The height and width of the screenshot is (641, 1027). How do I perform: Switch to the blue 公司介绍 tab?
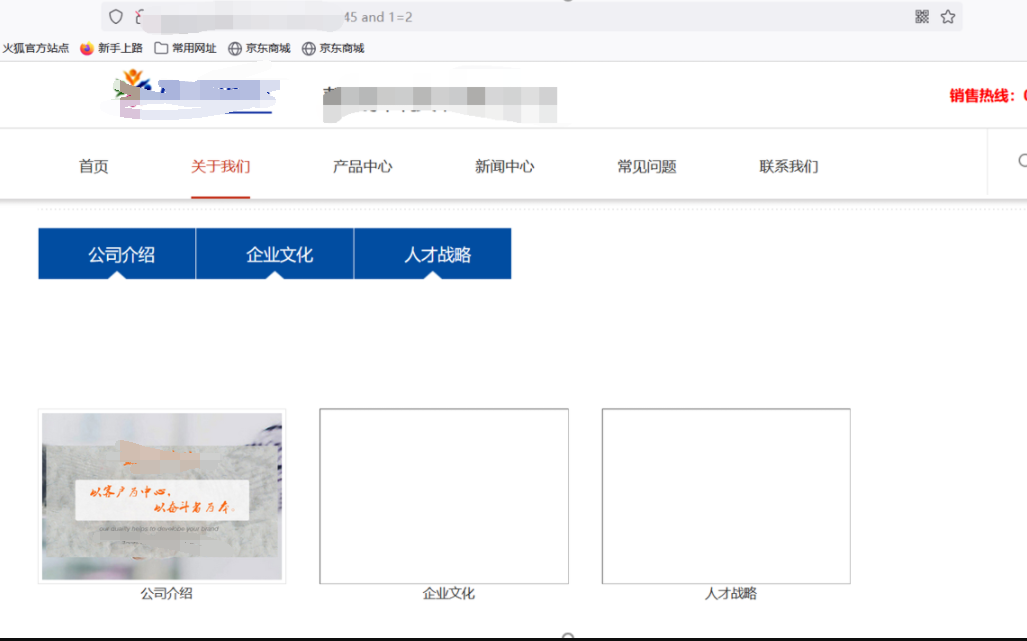pos(117,254)
